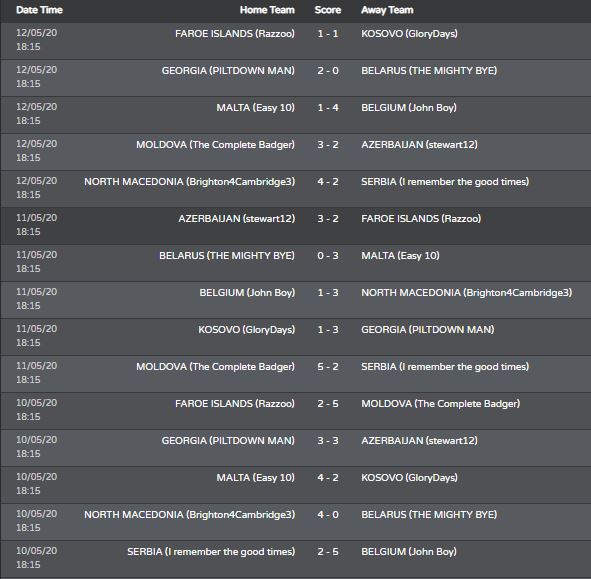Click SERBIA (I remember the good times) home on 10/05/20
This screenshot has height=579, width=591.
(x=211, y=551)
